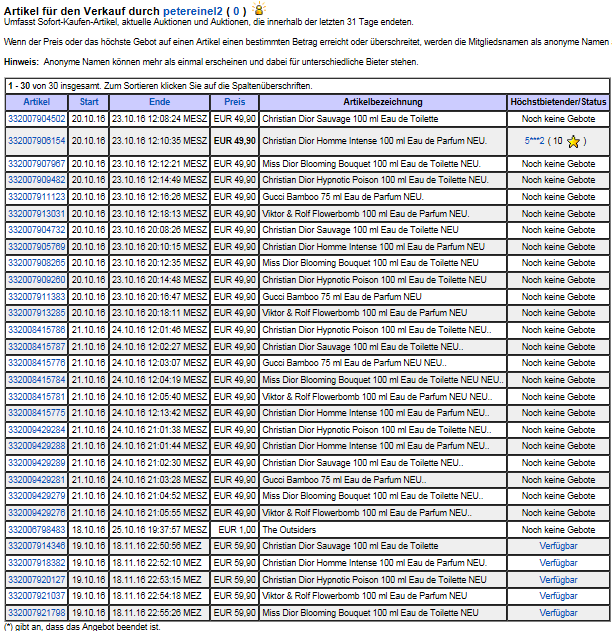
Task: Open item number 332009429289
Action: tap(37, 462)
